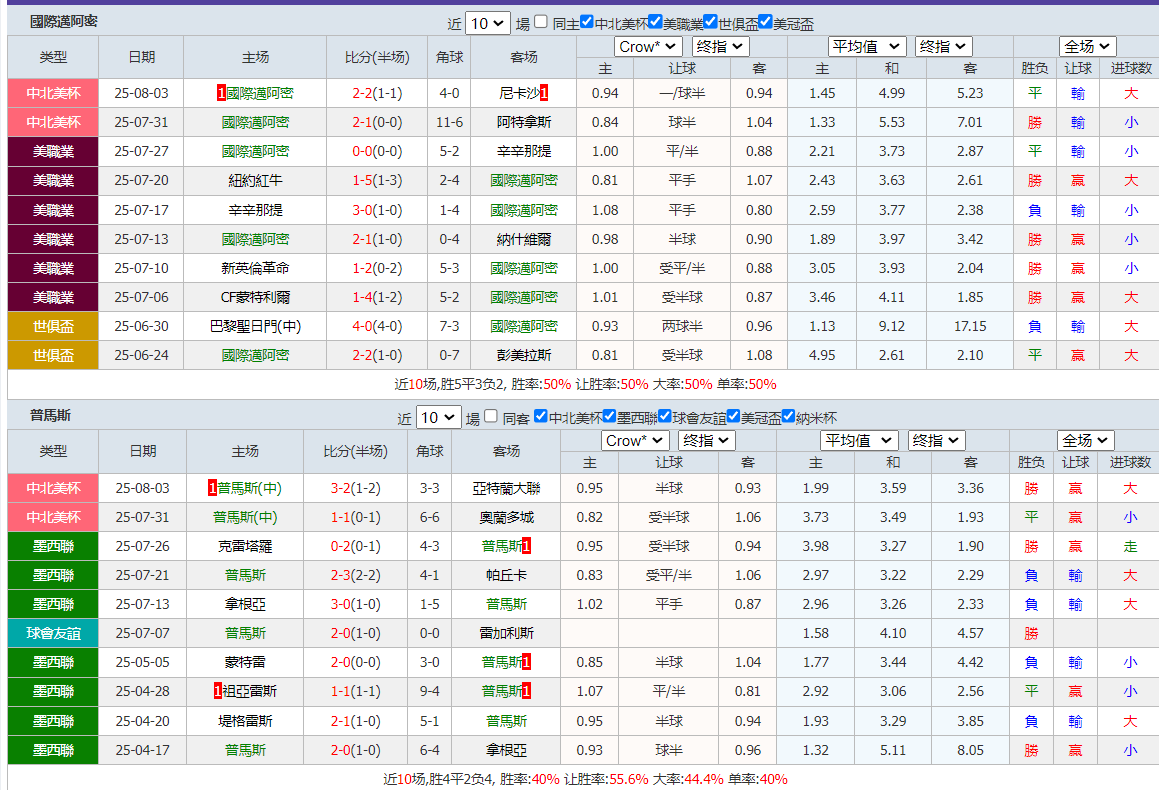Open the match count dropdown showing 10 at top
Viewport: 1159px width, 790px height.
487,21
